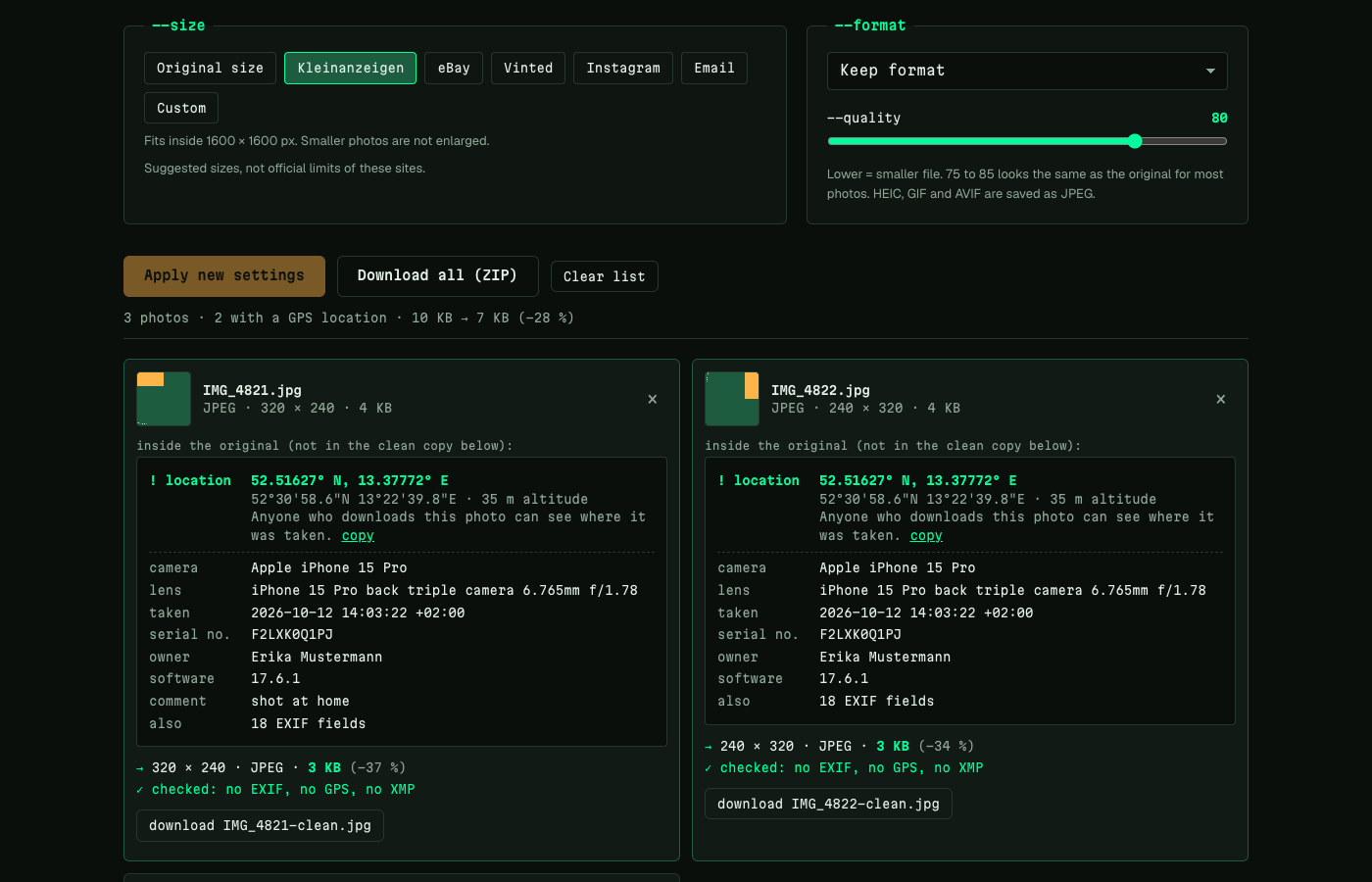Download all photos as ZIP
The width and height of the screenshot is (1372, 882).
click(437, 276)
